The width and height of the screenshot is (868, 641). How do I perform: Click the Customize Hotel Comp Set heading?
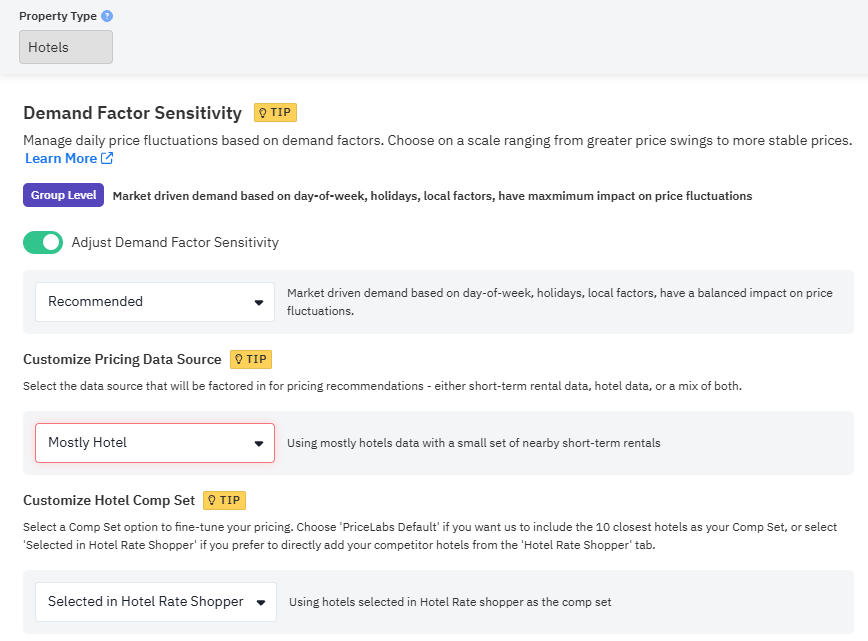109,500
